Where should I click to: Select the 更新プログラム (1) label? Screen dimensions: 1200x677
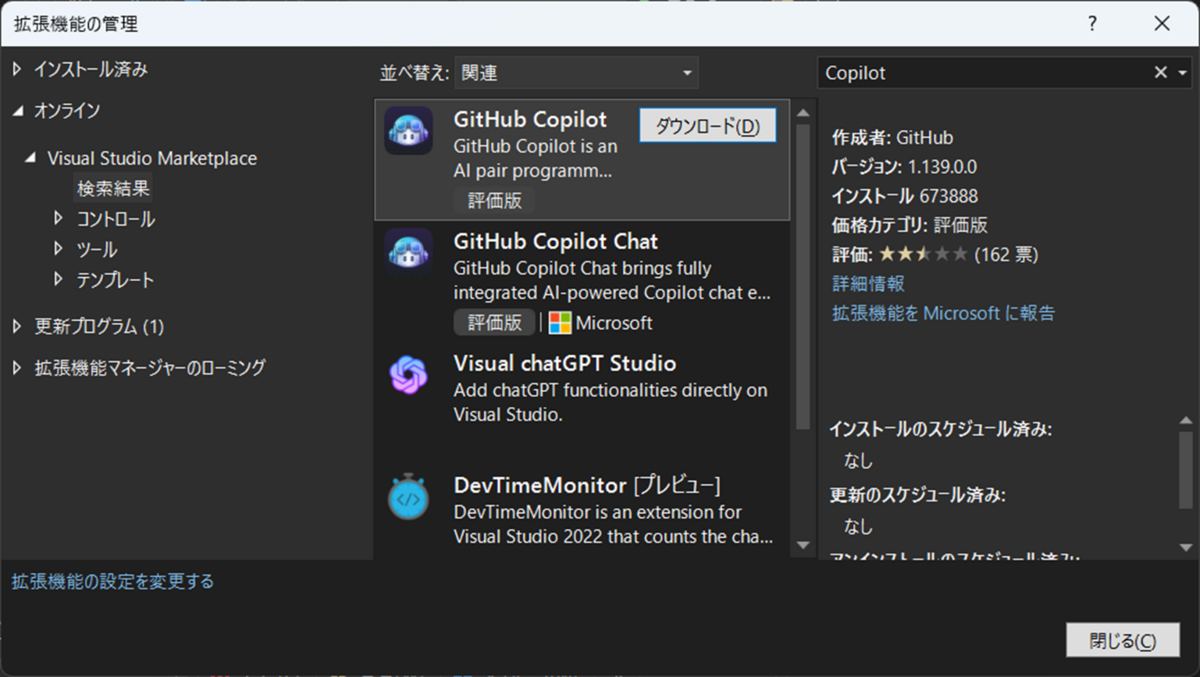(99, 326)
